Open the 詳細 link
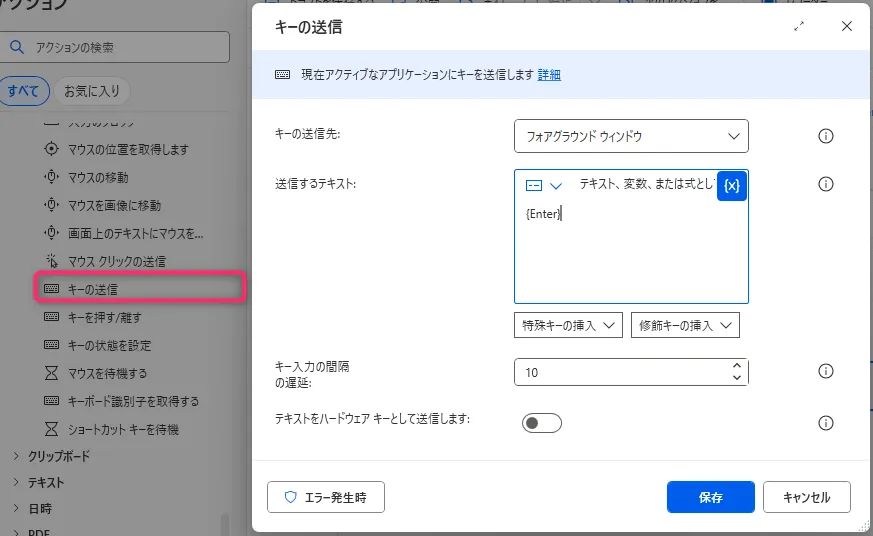873x536 pixels. 549,75
